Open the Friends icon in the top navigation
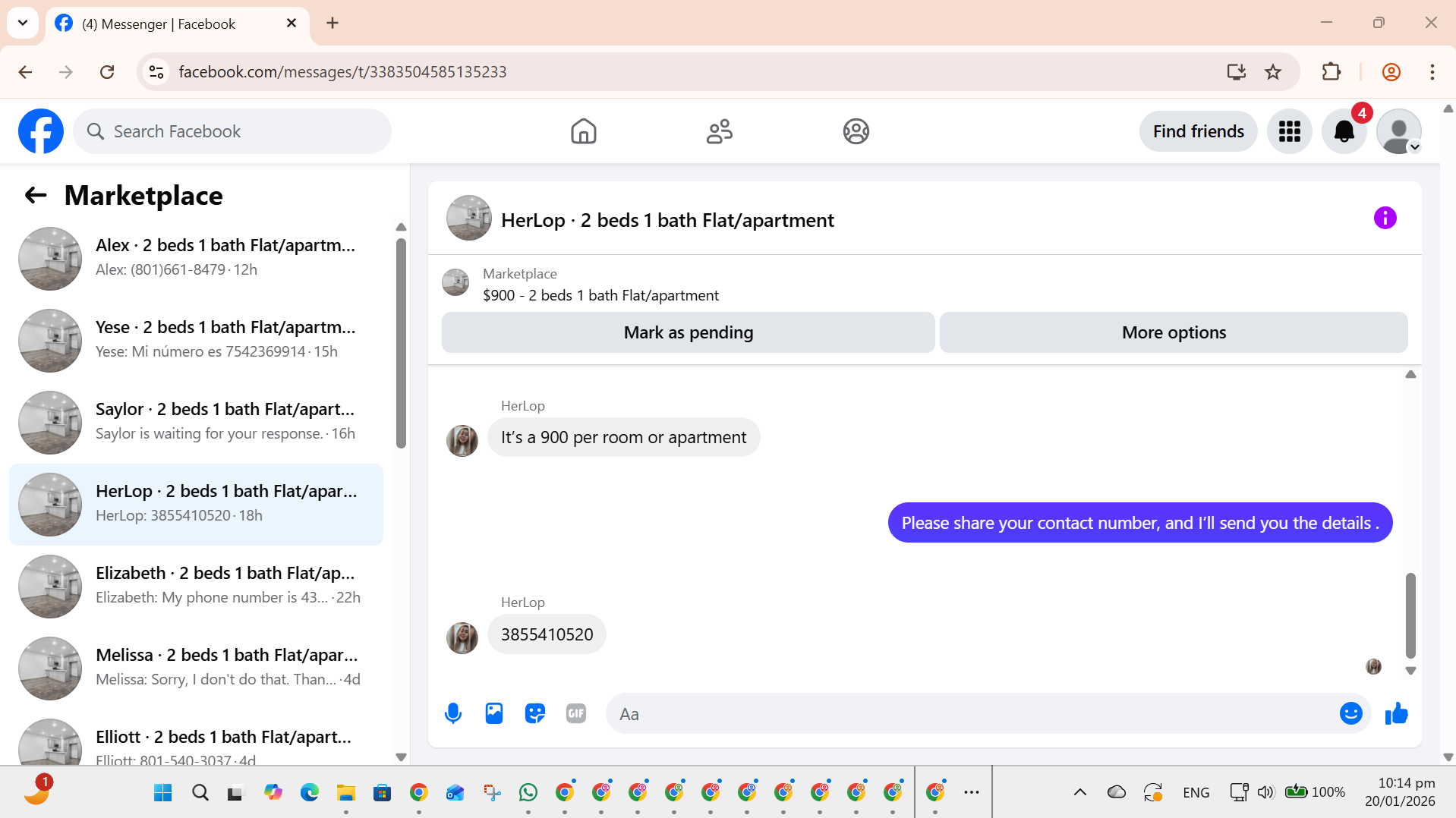1456x818 pixels. pos(719,131)
